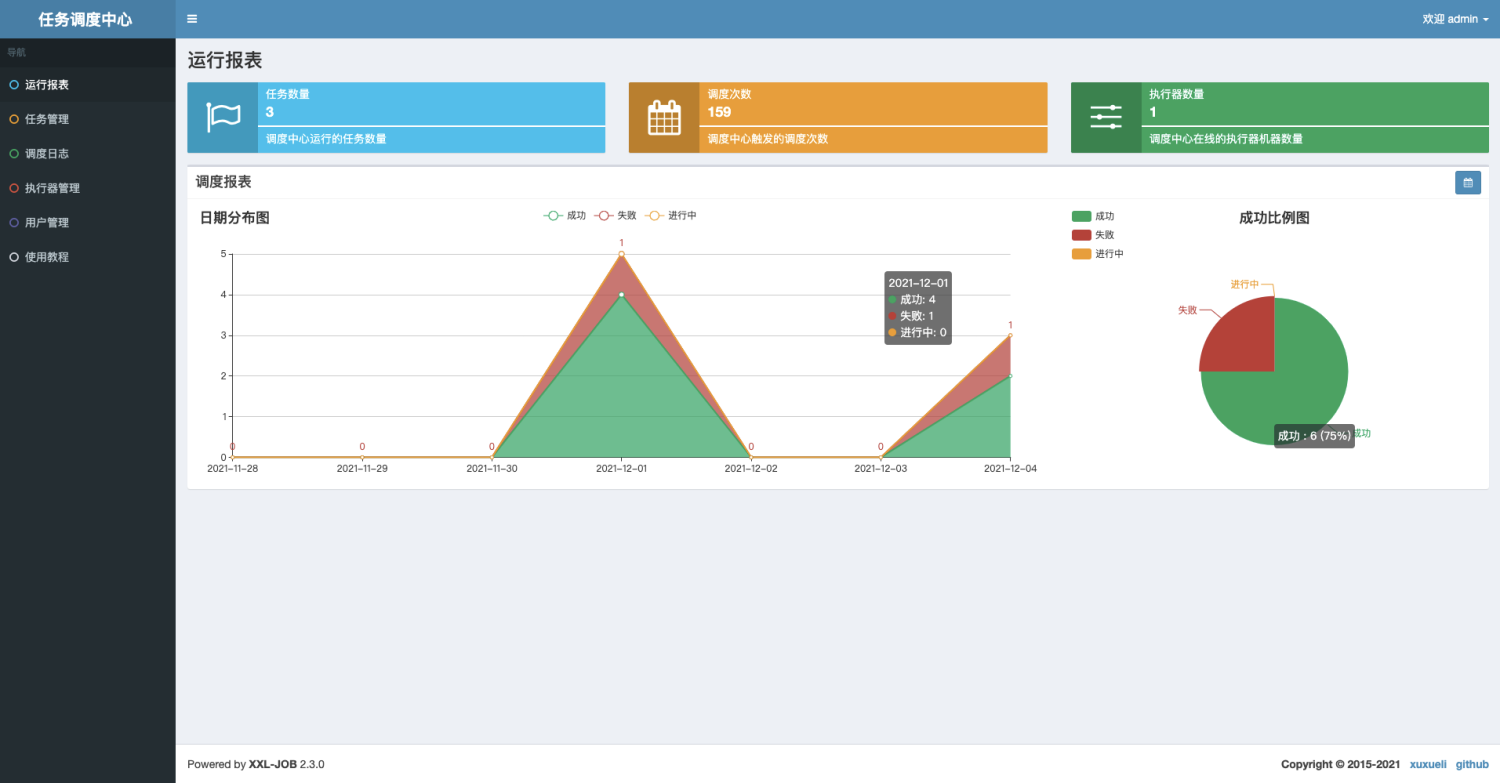
Task: Click the 2021-11-30 label on x-axis
Action: [492, 468]
